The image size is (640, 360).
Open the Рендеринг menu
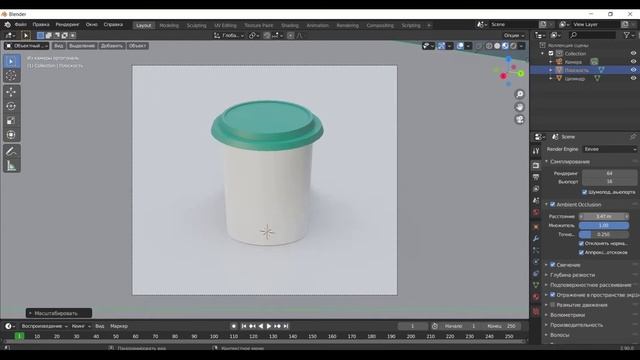click(x=67, y=25)
